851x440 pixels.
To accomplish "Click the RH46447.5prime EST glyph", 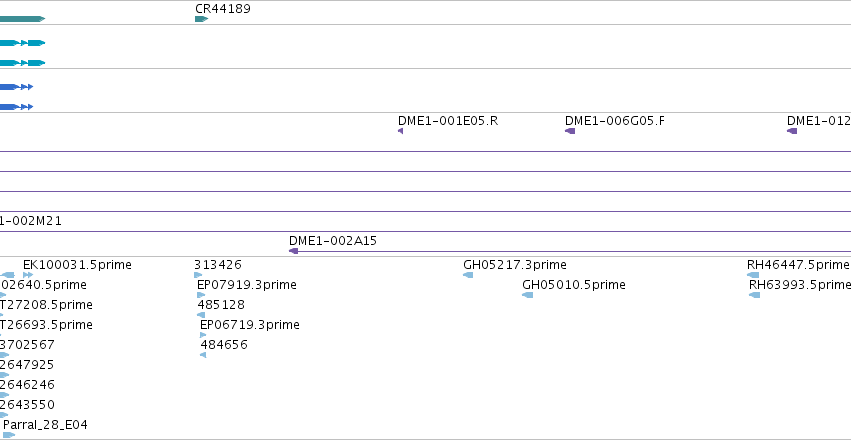I will click(x=753, y=275).
